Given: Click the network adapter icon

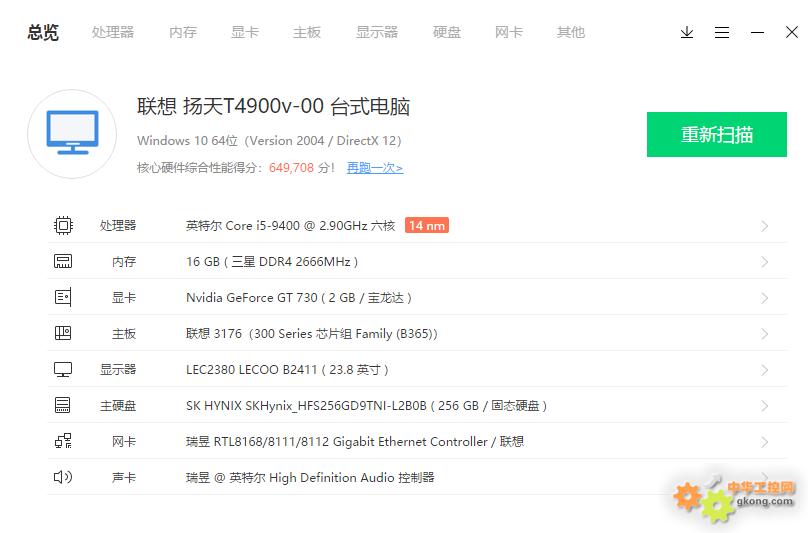Looking at the screenshot, I should 63,441.
